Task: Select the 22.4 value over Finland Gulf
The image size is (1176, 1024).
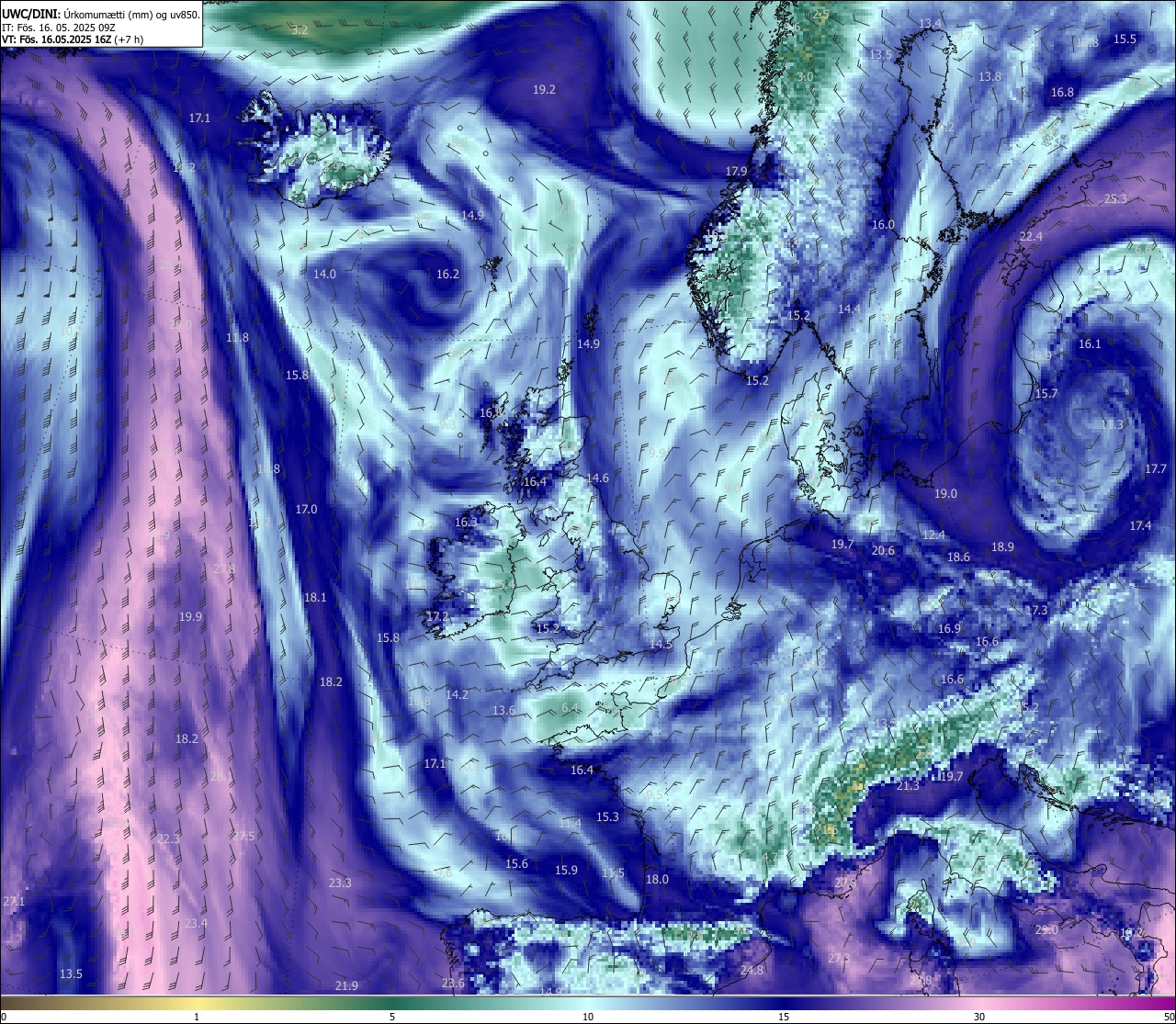Action: (x=1031, y=236)
